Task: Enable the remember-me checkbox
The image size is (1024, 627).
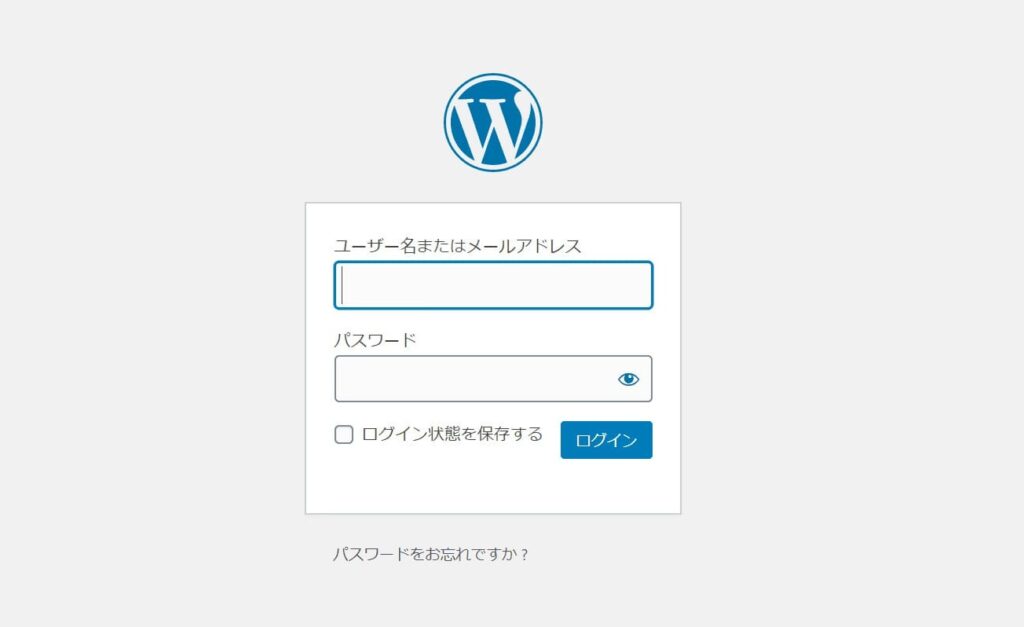Action: click(344, 435)
